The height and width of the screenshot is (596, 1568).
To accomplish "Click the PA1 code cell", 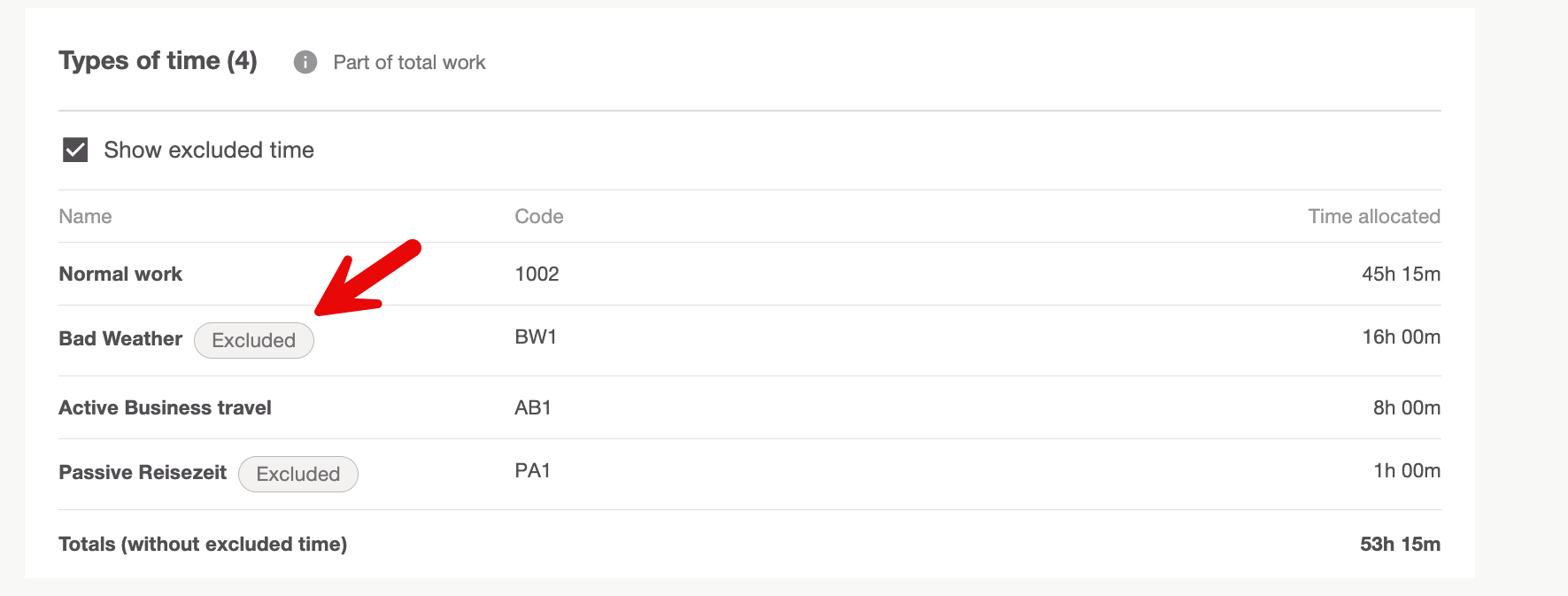I will coord(533,470).
